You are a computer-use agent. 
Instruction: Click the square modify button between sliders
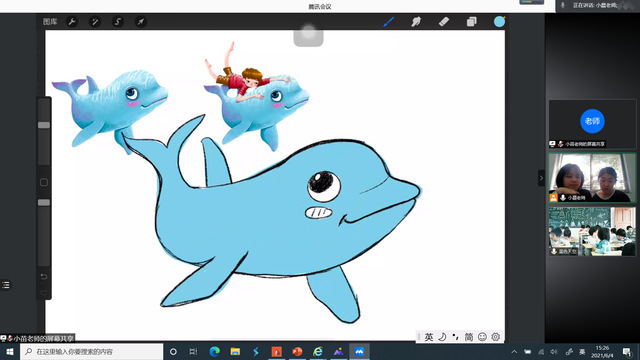(44, 182)
